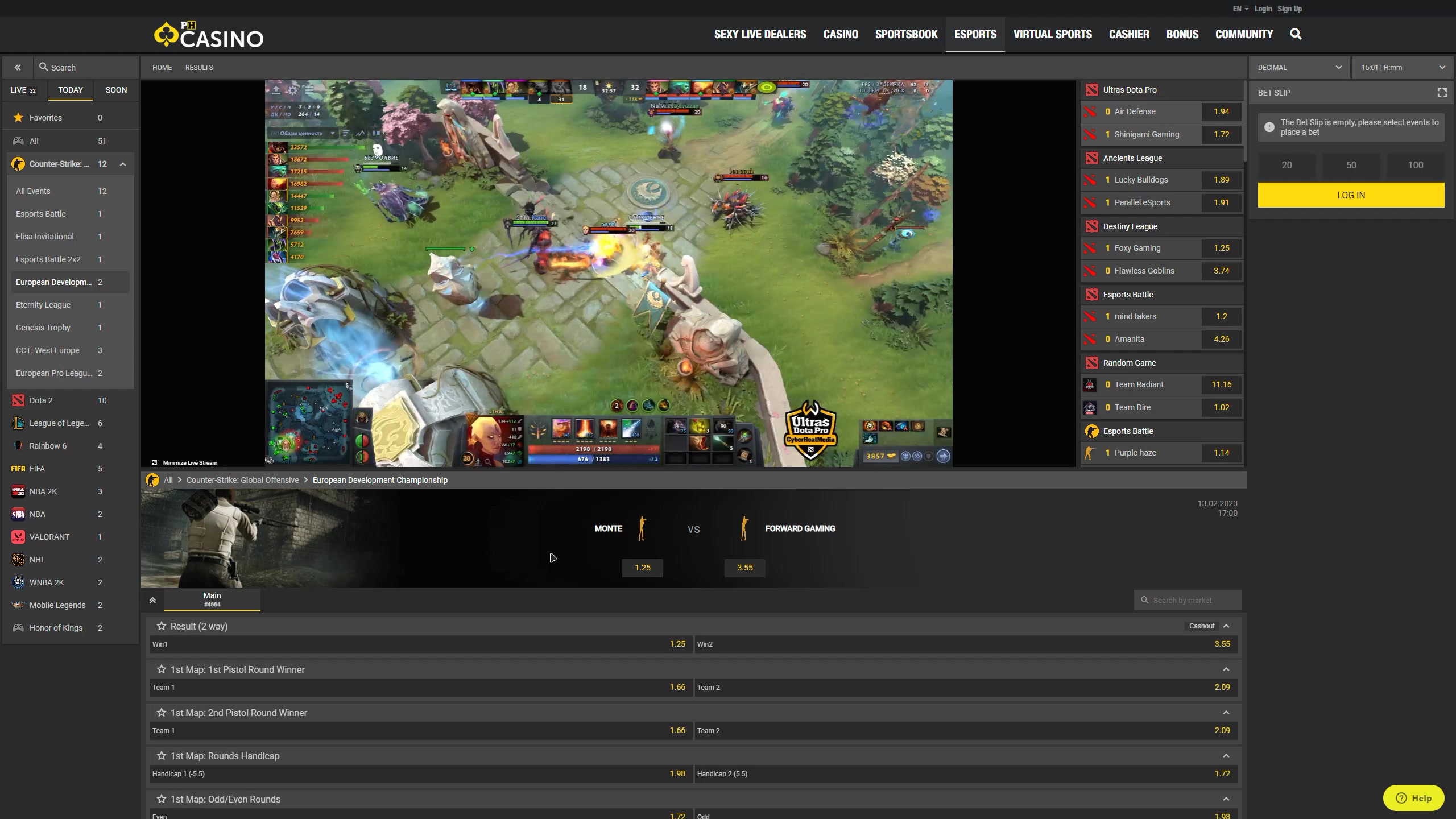
Task: Click the yellow LOG IN button
Action: 1351,195
